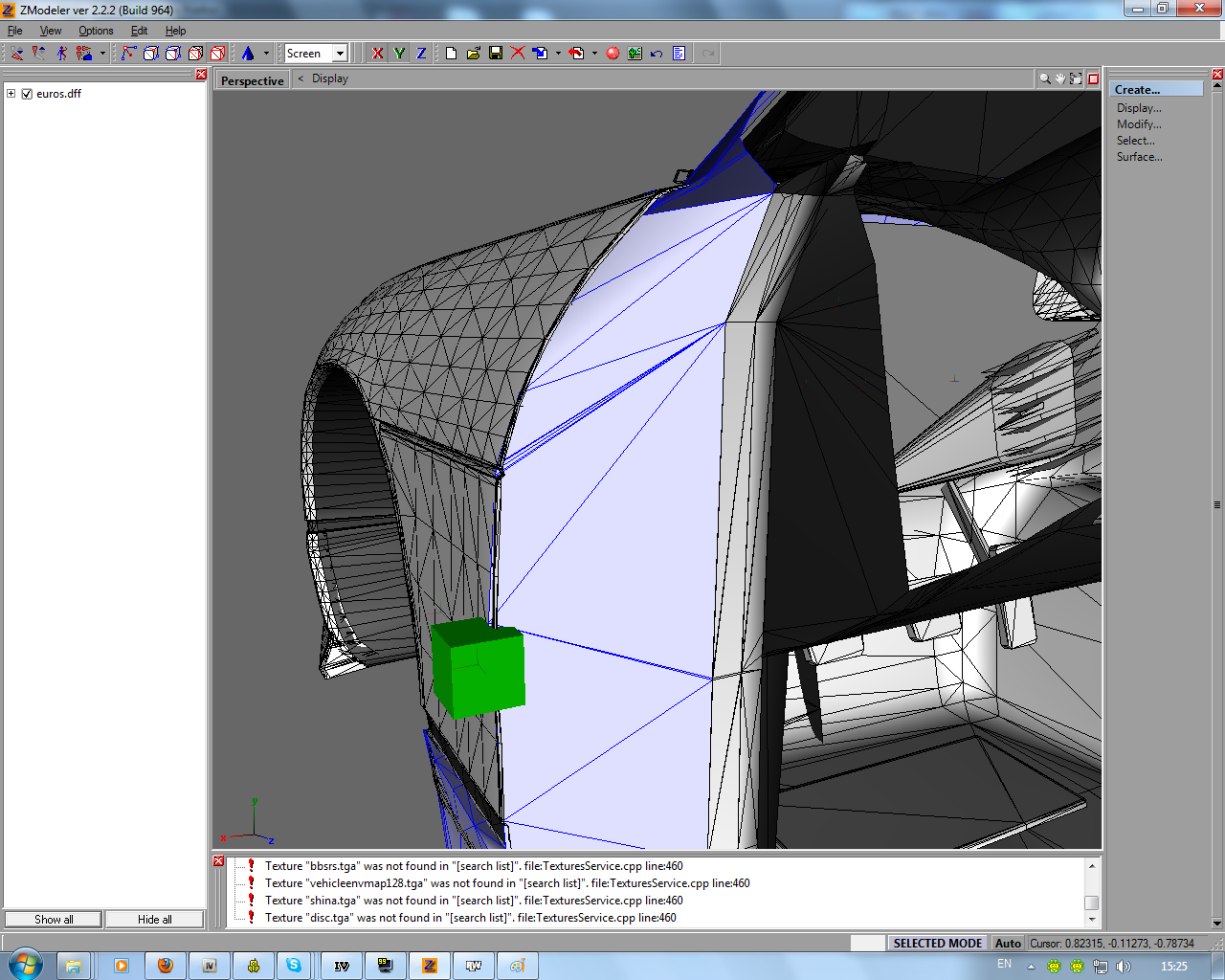Open Firefox from the taskbar

pyautogui.click(x=165, y=966)
